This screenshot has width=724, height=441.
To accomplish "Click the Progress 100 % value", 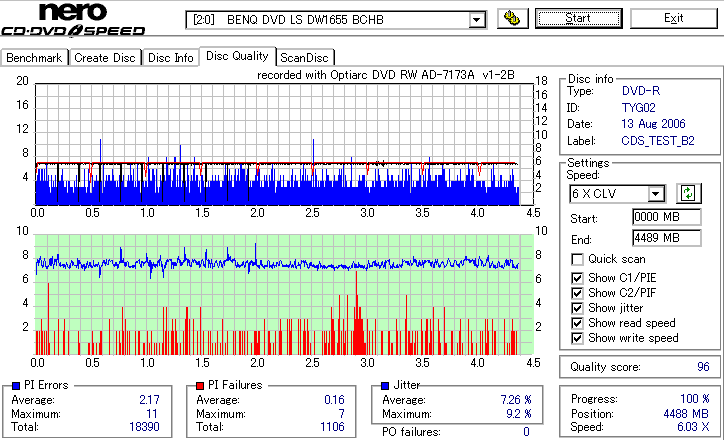I will click(695, 399).
